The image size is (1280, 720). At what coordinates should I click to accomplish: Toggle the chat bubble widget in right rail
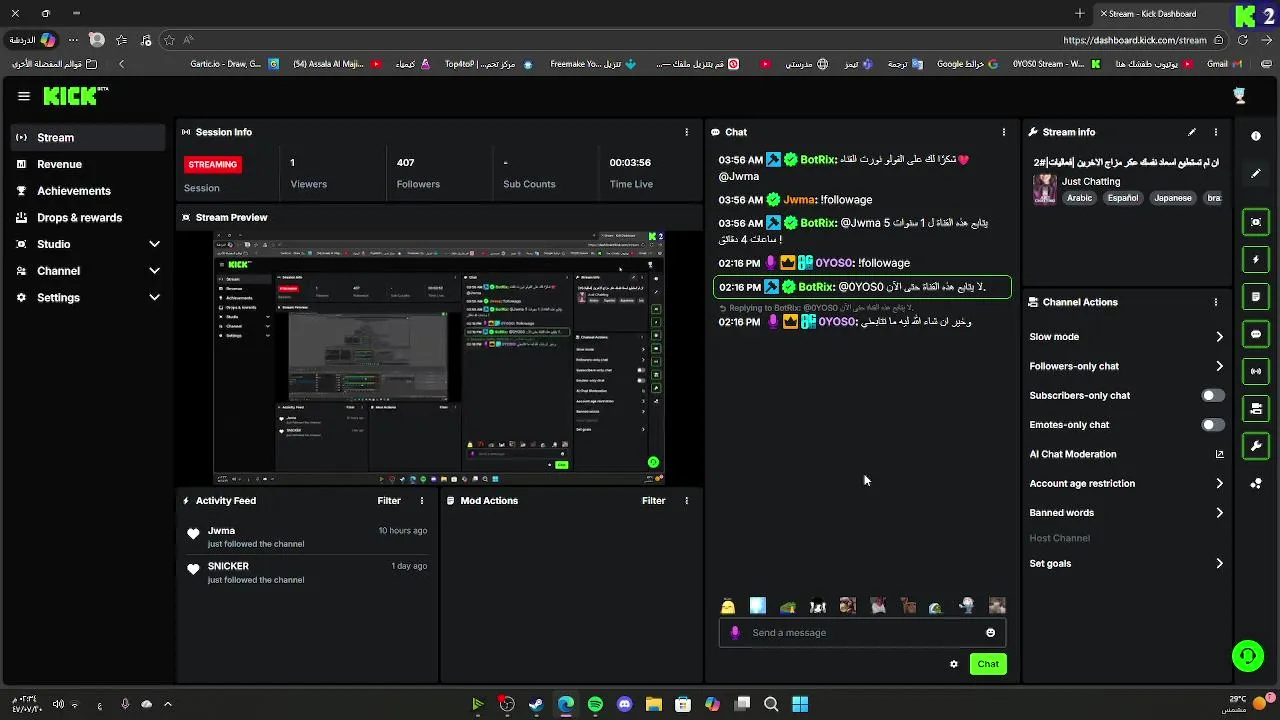(1256, 334)
